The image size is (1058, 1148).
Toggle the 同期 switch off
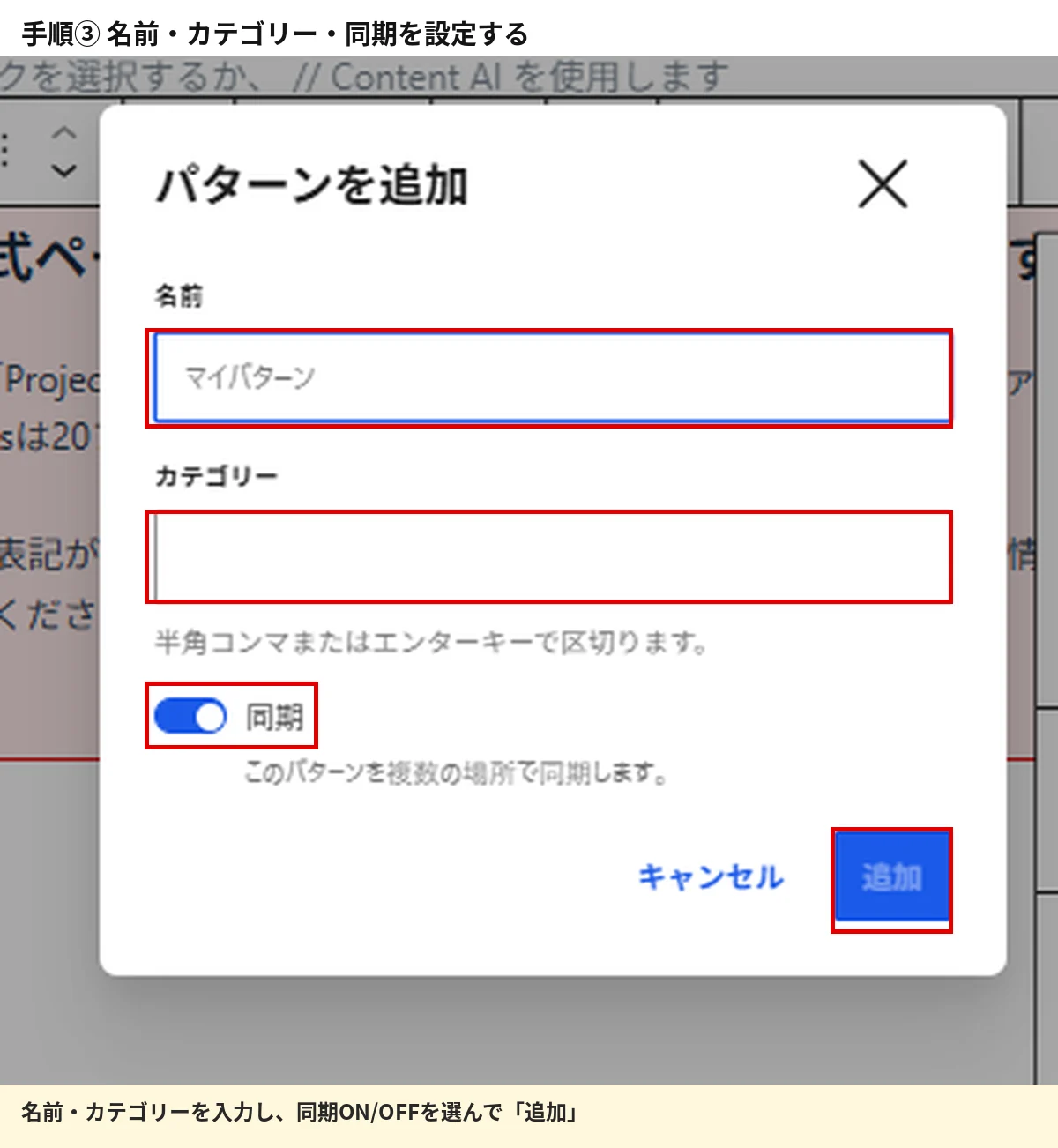[190, 717]
